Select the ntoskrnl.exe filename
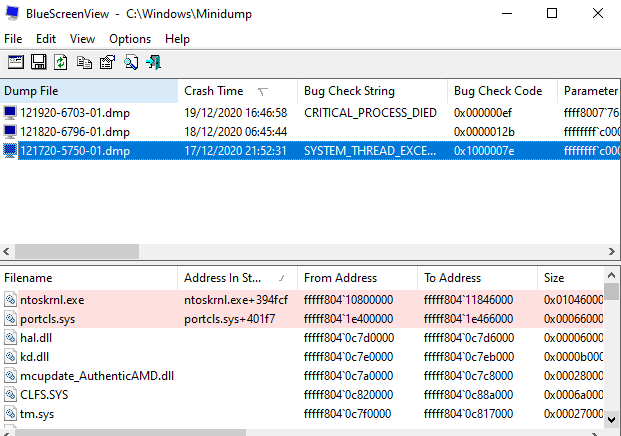621x436 pixels. click(x=52, y=300)
